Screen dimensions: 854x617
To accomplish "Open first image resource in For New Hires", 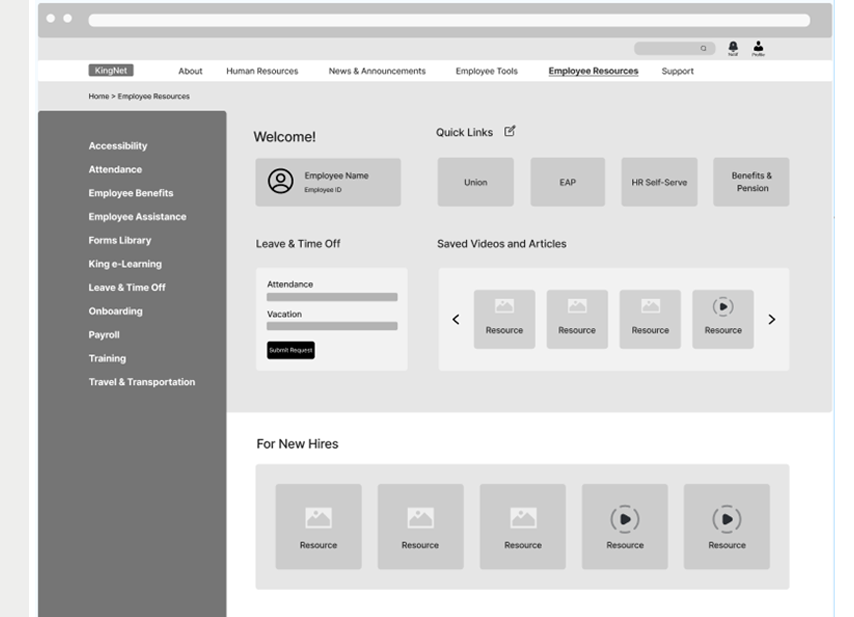I will (x=318, y=527).
